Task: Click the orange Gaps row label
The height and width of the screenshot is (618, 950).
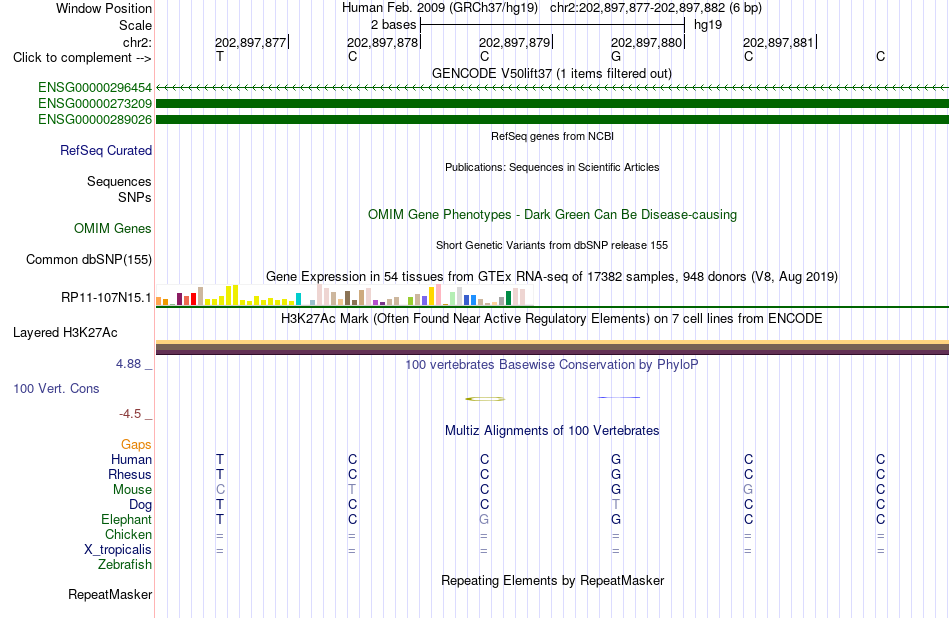Action: [x=136, y=445]
